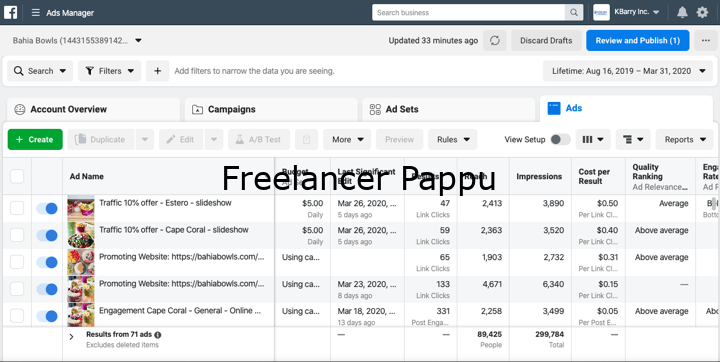Open the Search dropdown
The height and width of the screenshot is (362, 720).
[x=40, y=71]
